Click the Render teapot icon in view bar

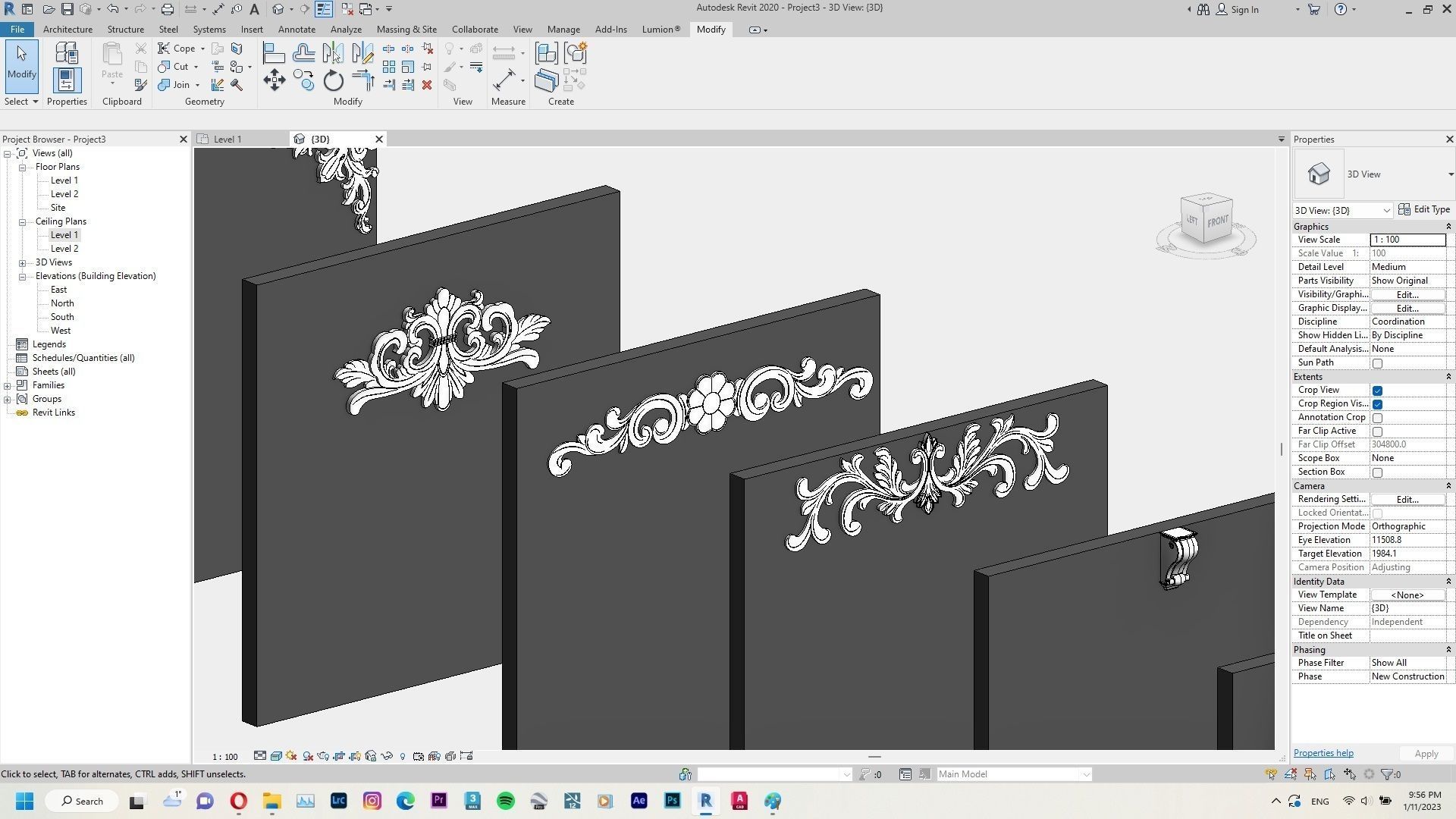click(x=323, y=756)
